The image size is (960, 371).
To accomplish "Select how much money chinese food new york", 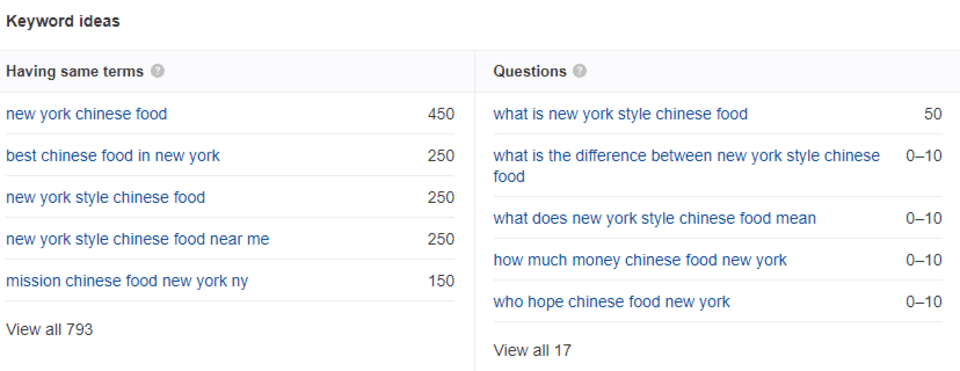I will 640,260.
